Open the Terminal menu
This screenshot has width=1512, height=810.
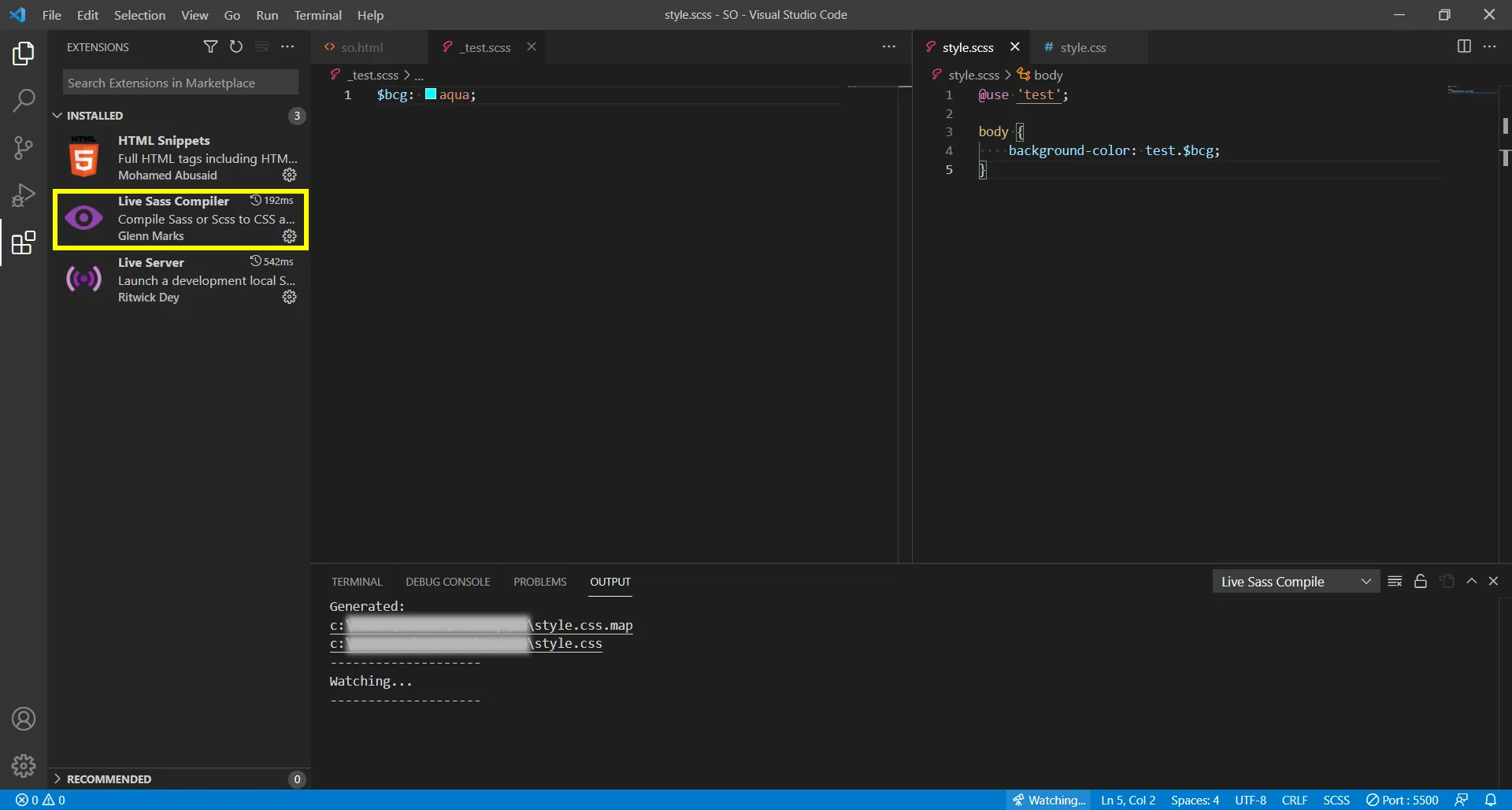(317, 15)
